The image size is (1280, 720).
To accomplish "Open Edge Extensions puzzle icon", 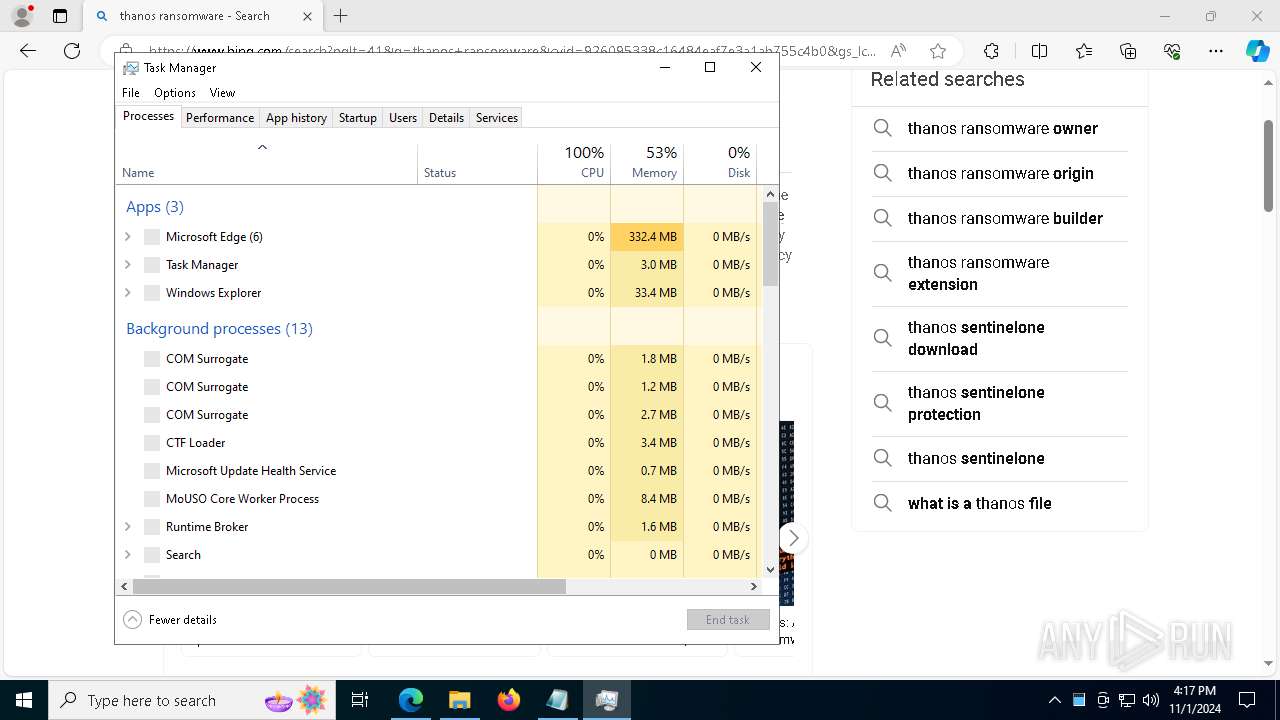I will tap(991, 51).
